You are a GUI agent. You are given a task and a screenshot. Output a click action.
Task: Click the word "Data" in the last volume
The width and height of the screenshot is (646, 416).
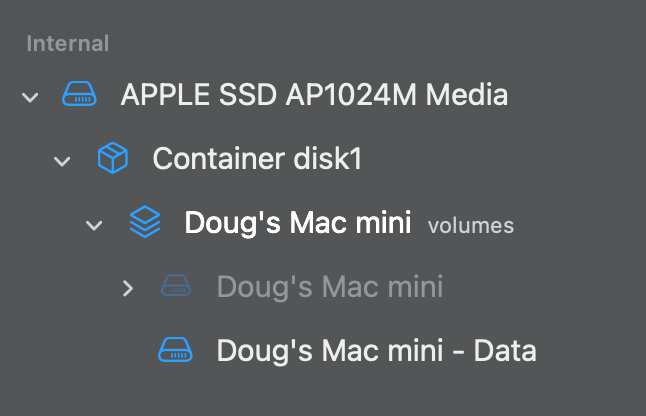(x=504, y=352)
